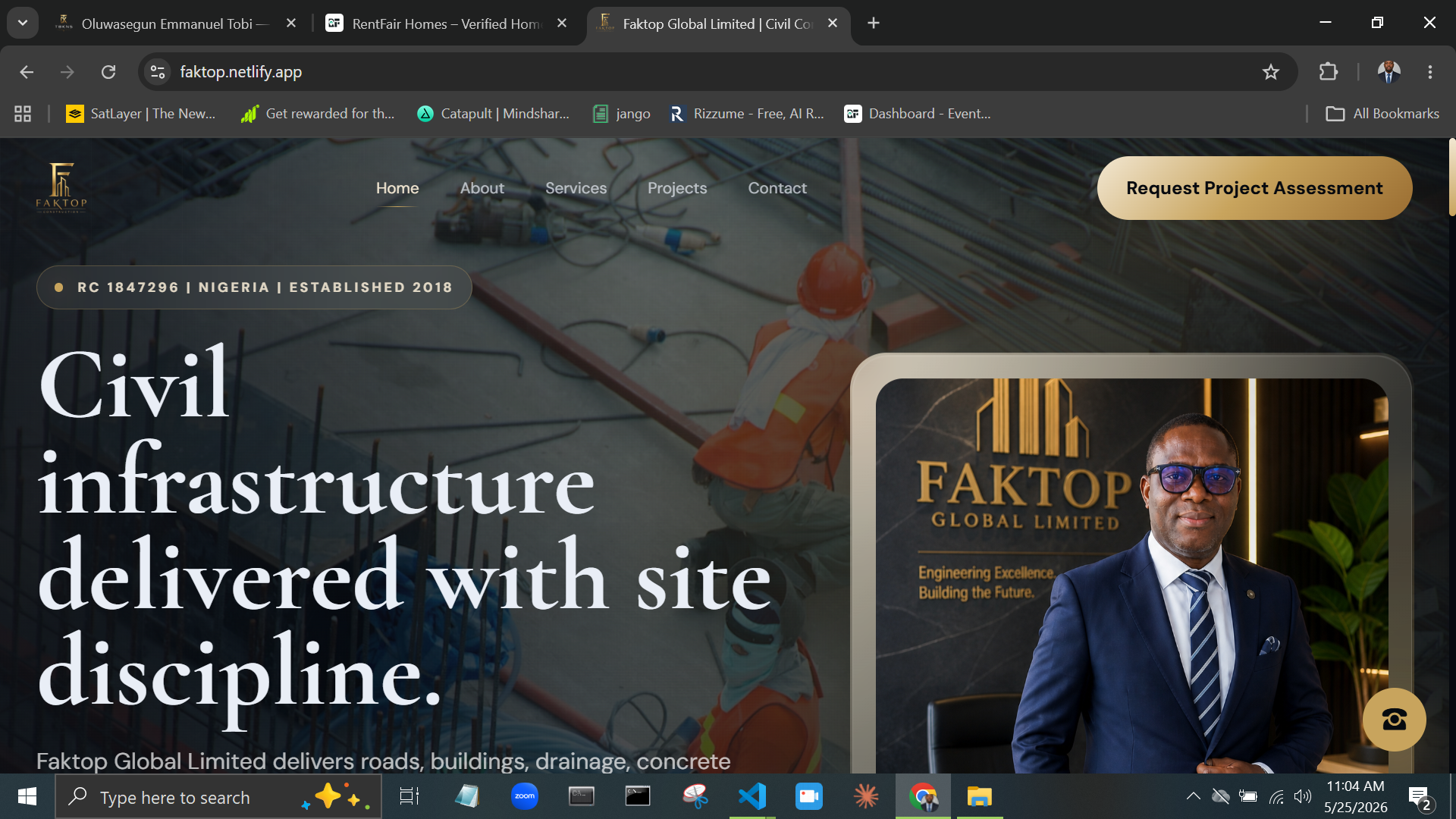Open a new browser tab

[x=874, y=24]
